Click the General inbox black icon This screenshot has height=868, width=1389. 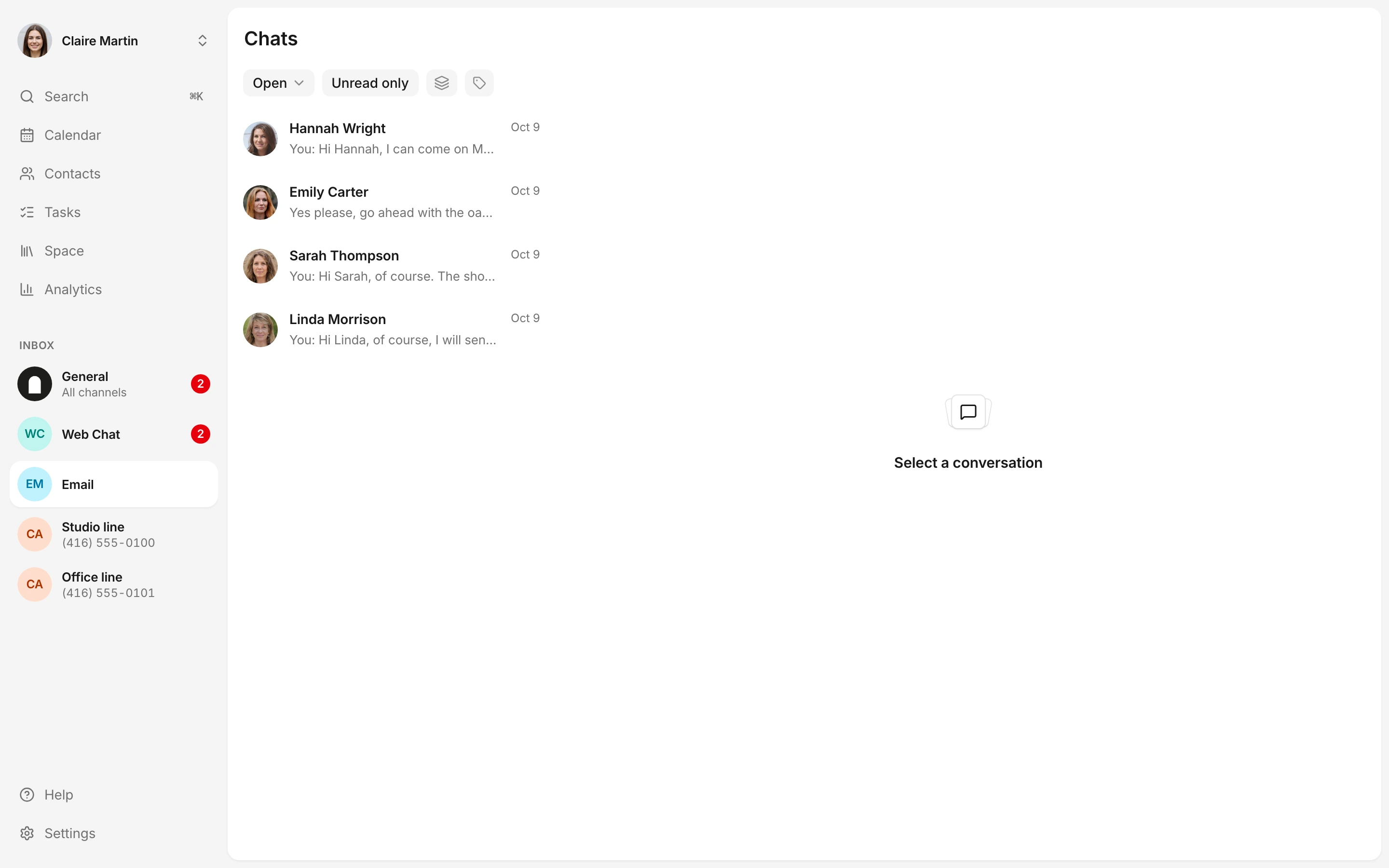pyautogui.click(x=34, y=384)
